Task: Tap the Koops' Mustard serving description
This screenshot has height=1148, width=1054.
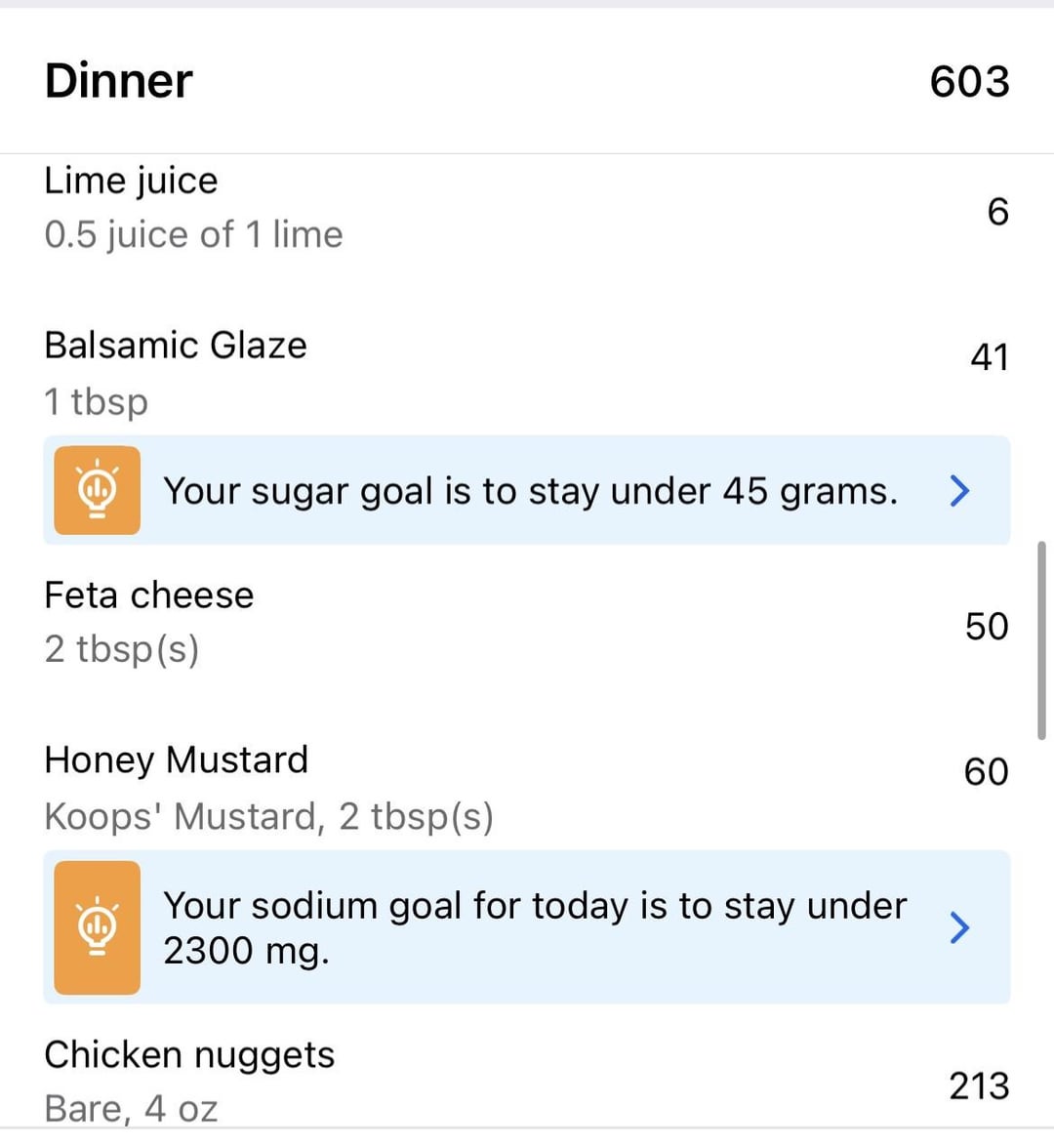Action: [x=269, y=817]
